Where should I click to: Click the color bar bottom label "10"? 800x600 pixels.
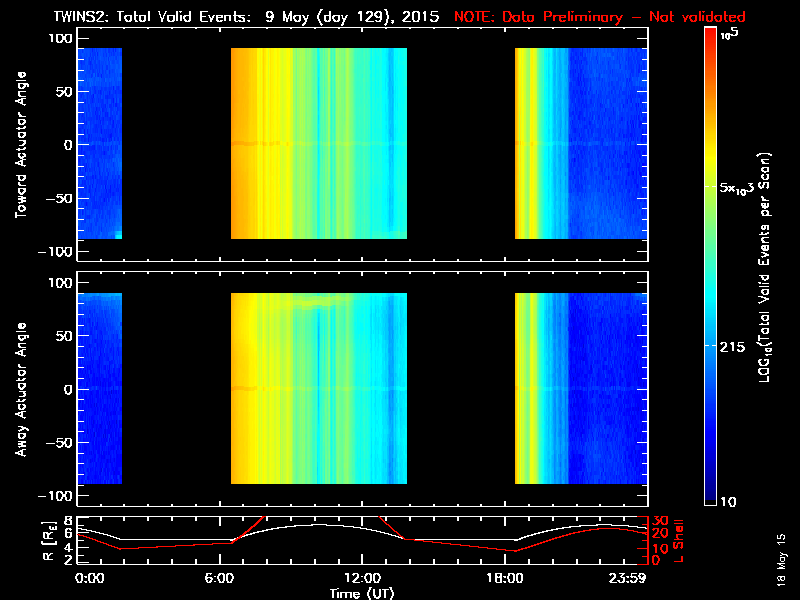click(728, 502)
